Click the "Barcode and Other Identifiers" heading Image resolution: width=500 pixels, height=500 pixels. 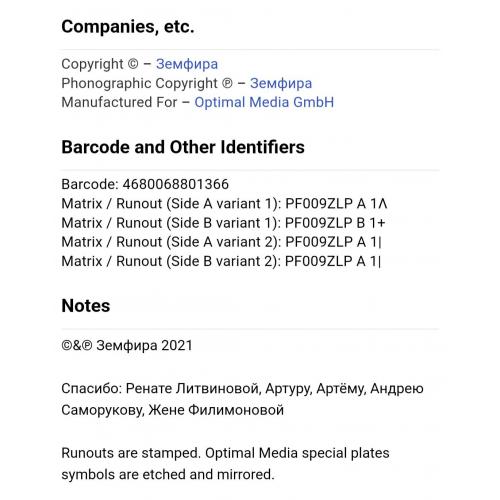[183, 147]
